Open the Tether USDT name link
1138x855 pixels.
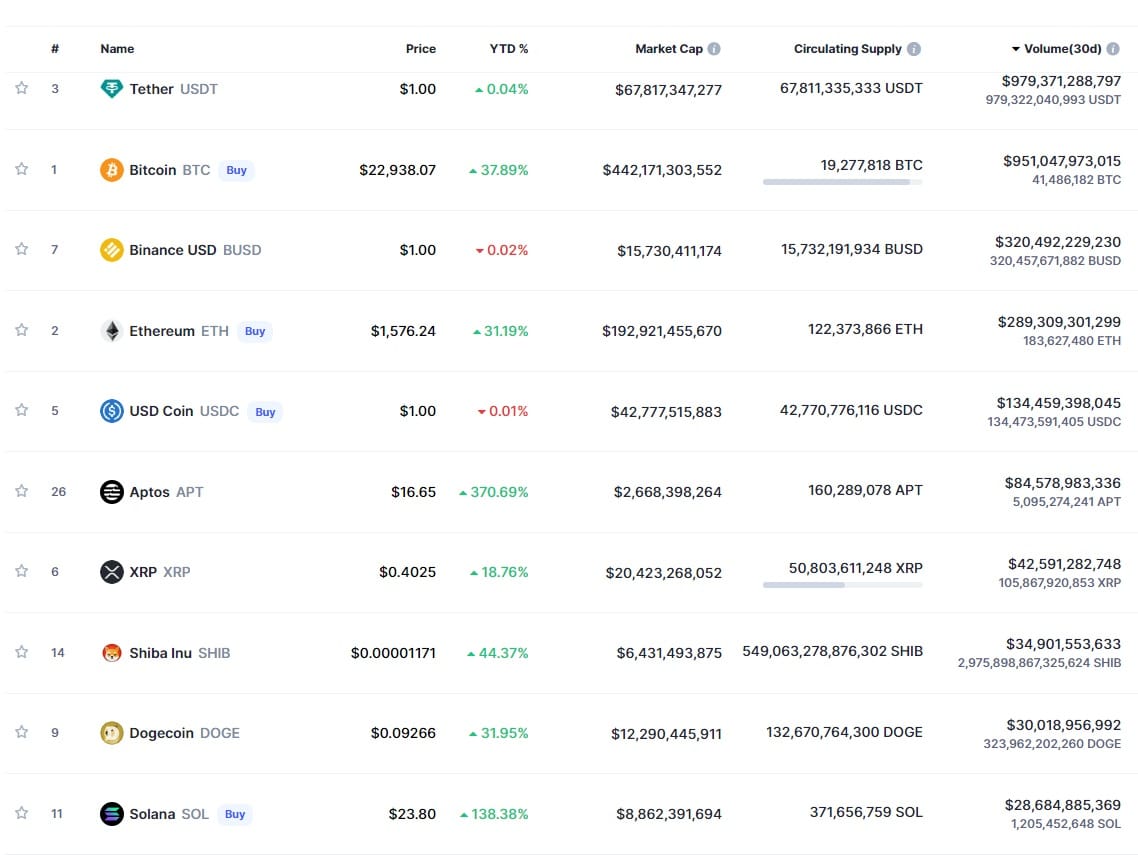[173, 89]
